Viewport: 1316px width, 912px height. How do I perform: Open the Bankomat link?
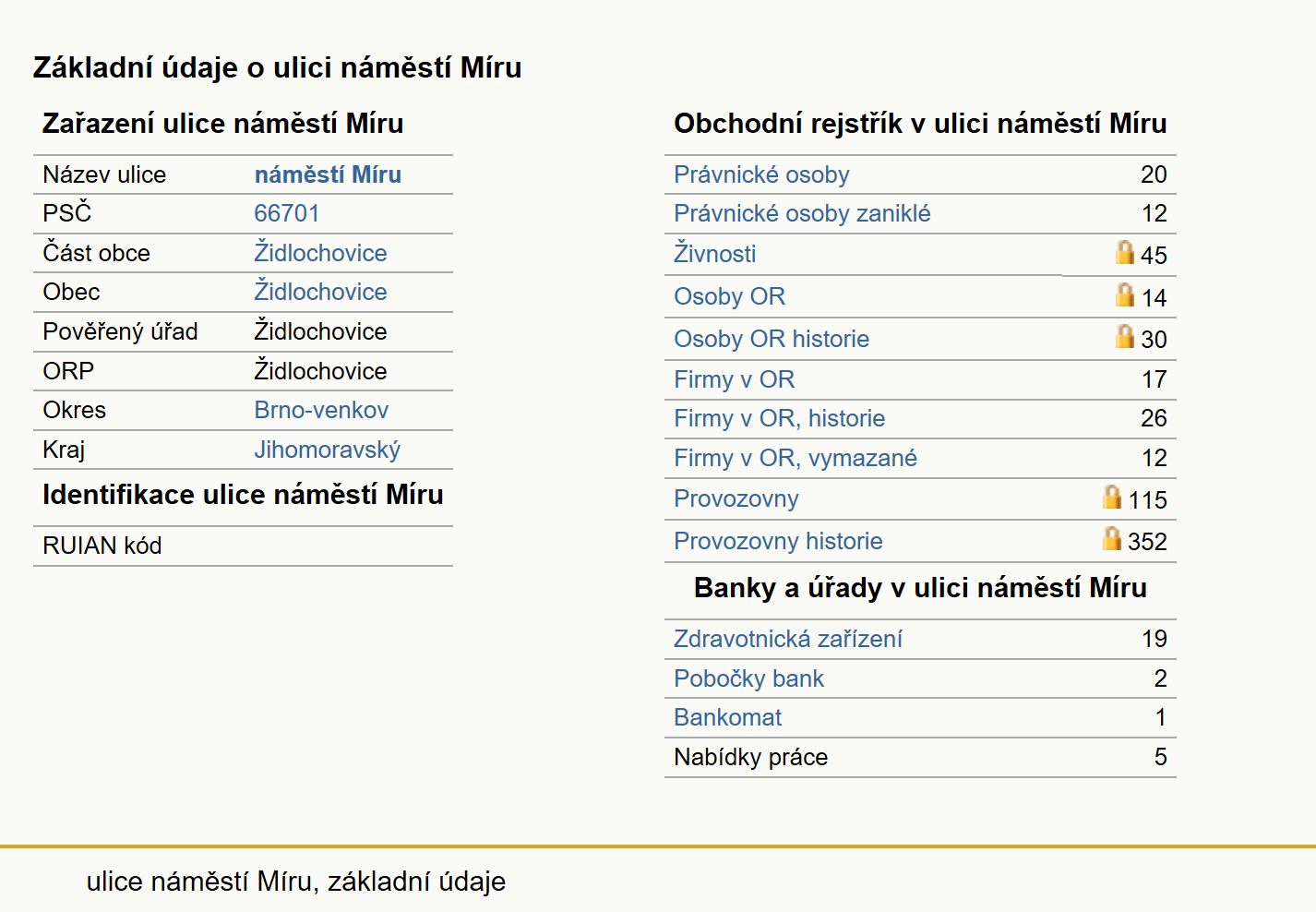(727, 717)
